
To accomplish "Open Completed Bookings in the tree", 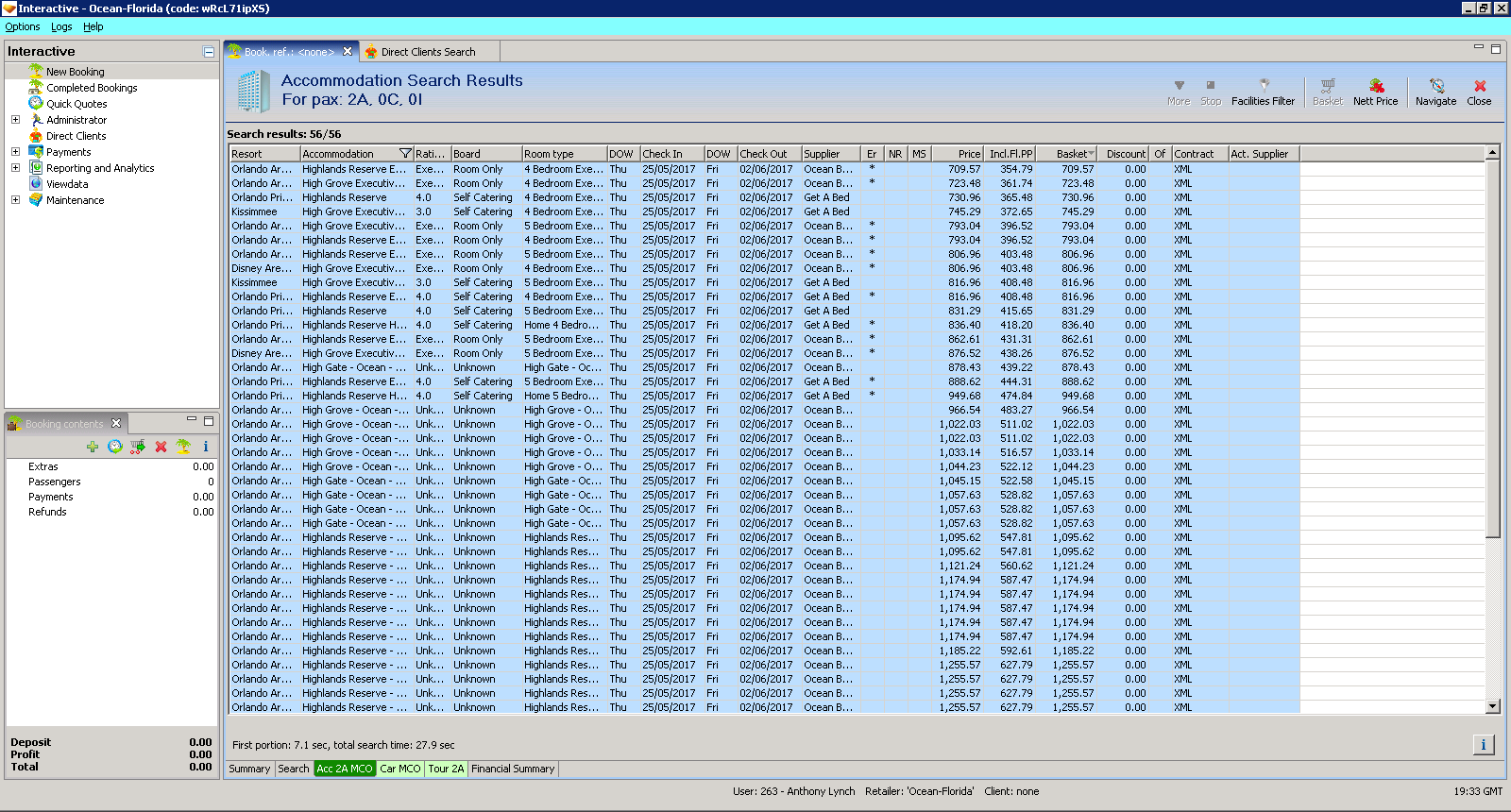I will (92, 88).
